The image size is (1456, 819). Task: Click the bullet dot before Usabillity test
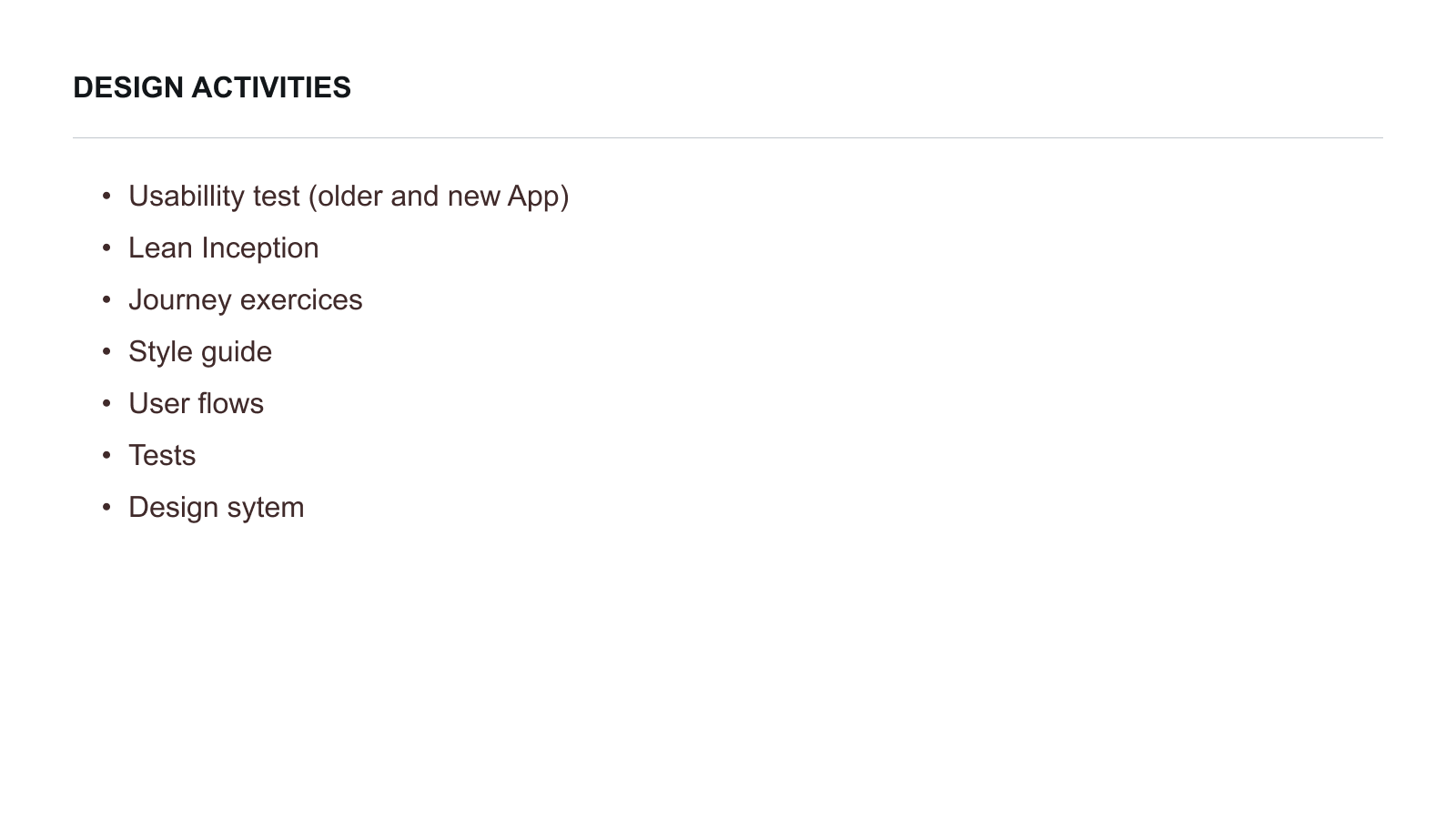pyautogui.click(x=106, y=196)
